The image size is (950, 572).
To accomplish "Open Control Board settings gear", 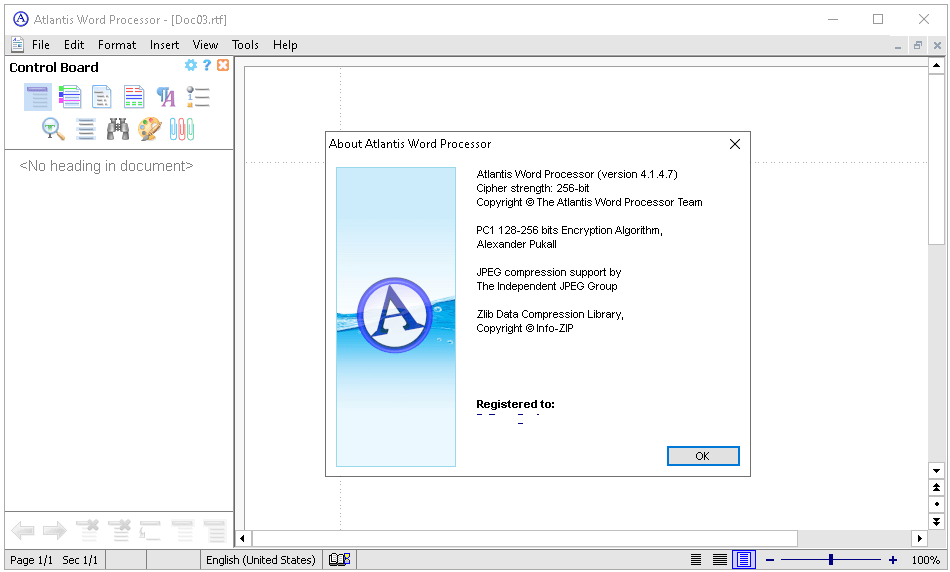I will [191, 65].
